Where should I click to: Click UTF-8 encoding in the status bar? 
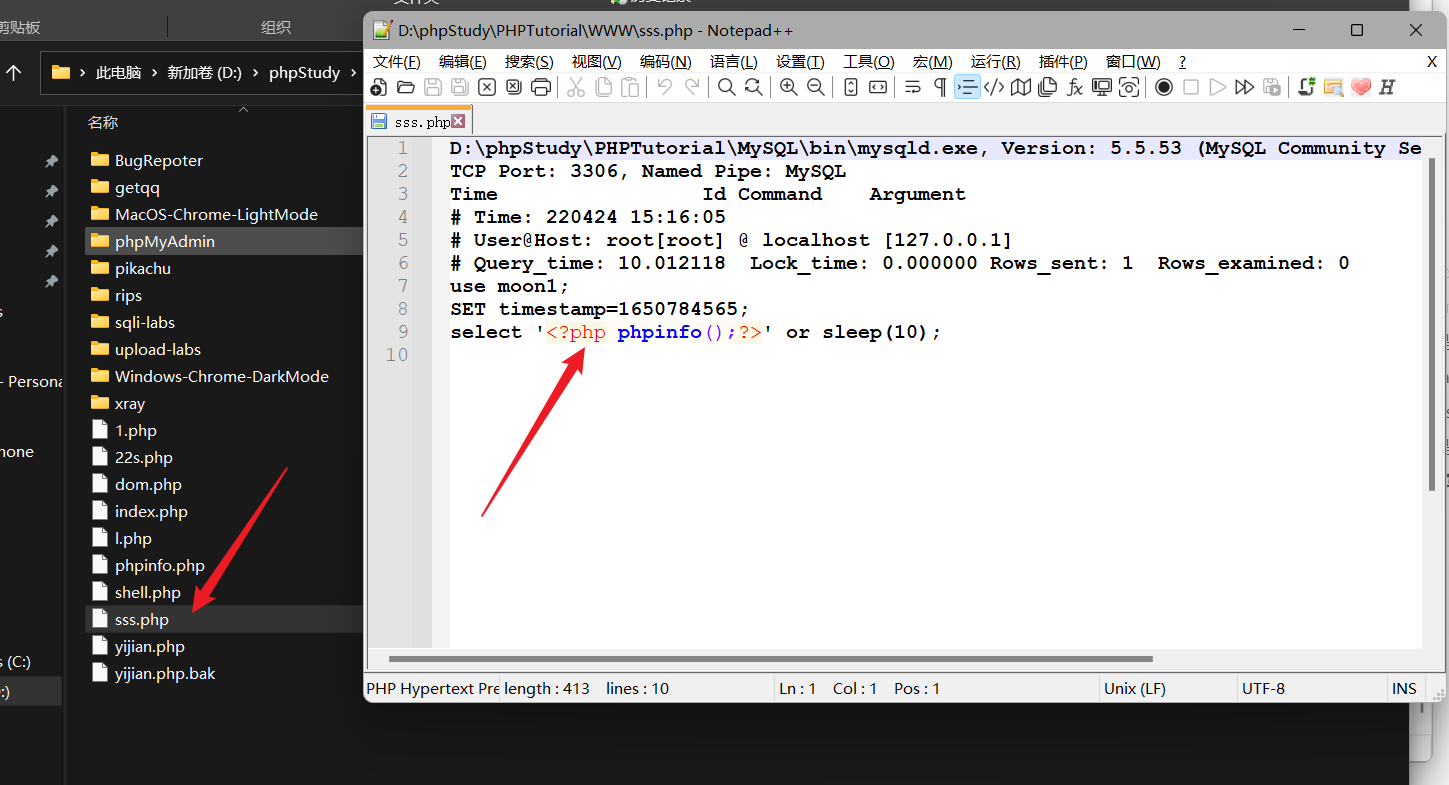point(1263,688)
